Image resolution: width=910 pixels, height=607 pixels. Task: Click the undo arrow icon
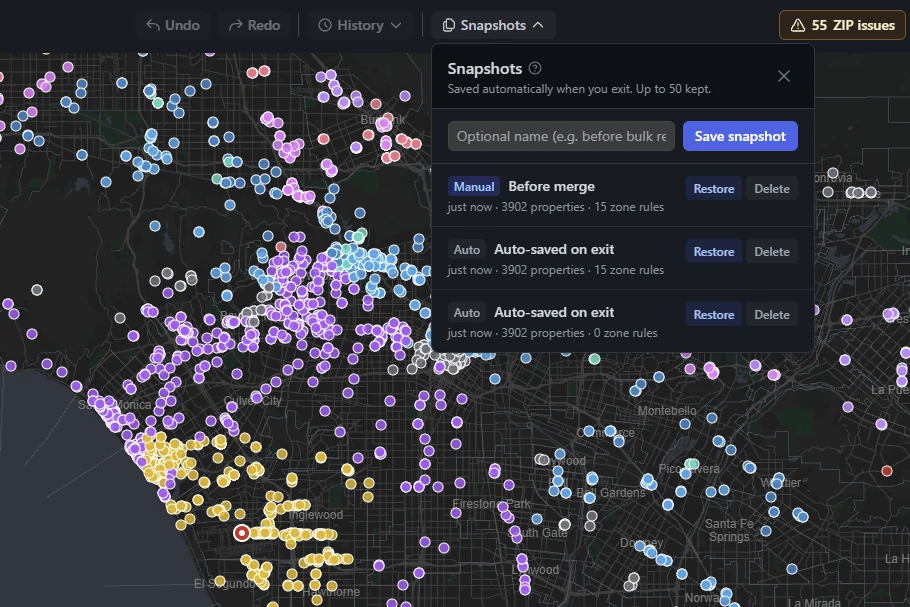pyautogui.click(x=153, y=26)
